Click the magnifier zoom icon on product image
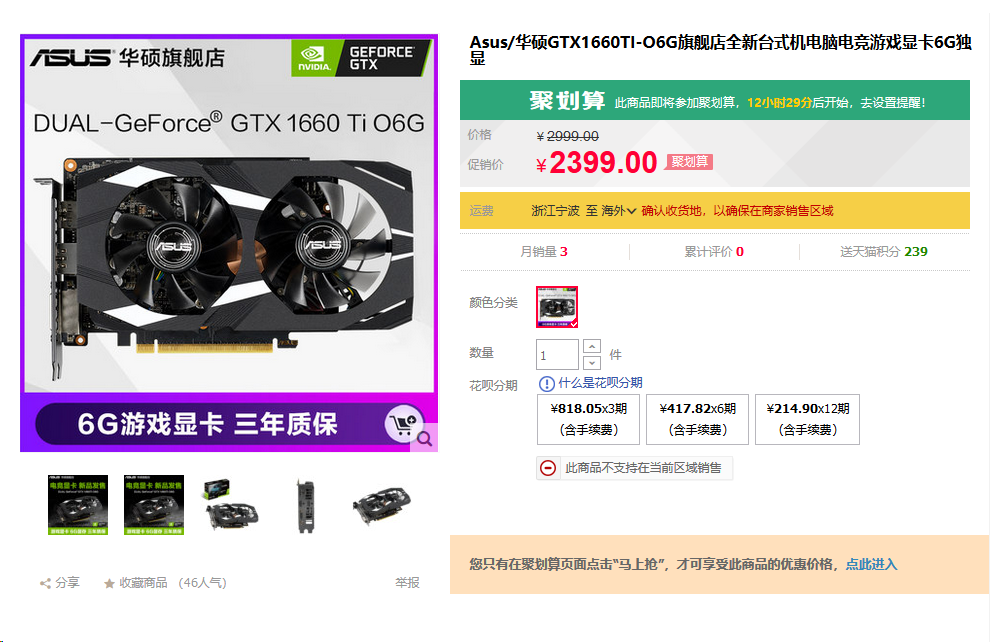 click(424, 439)
